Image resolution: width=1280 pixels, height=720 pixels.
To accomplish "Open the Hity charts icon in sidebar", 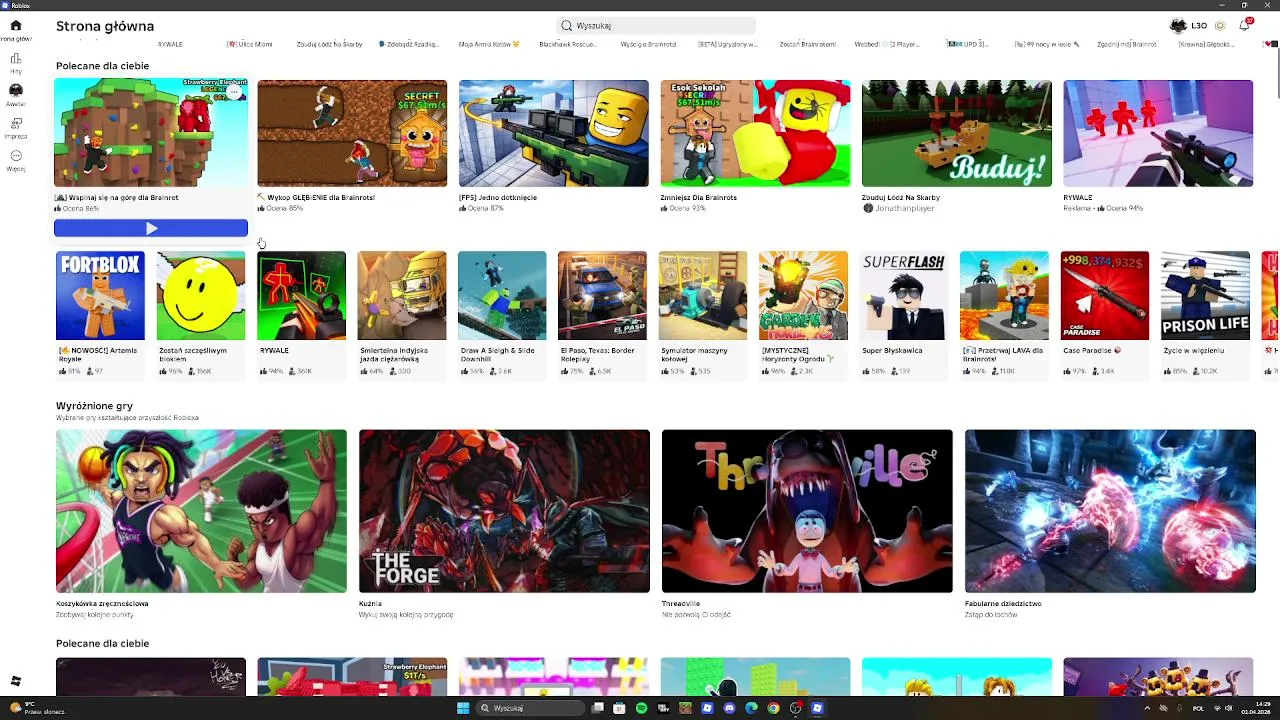I will 16,59.
